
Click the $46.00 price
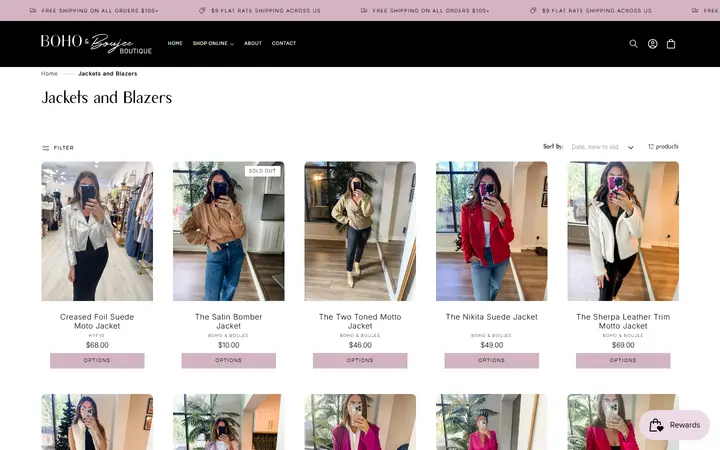coord(360,345)
